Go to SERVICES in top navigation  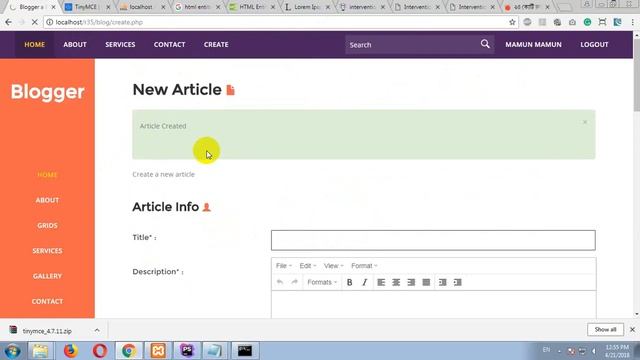tap(120, 44)
